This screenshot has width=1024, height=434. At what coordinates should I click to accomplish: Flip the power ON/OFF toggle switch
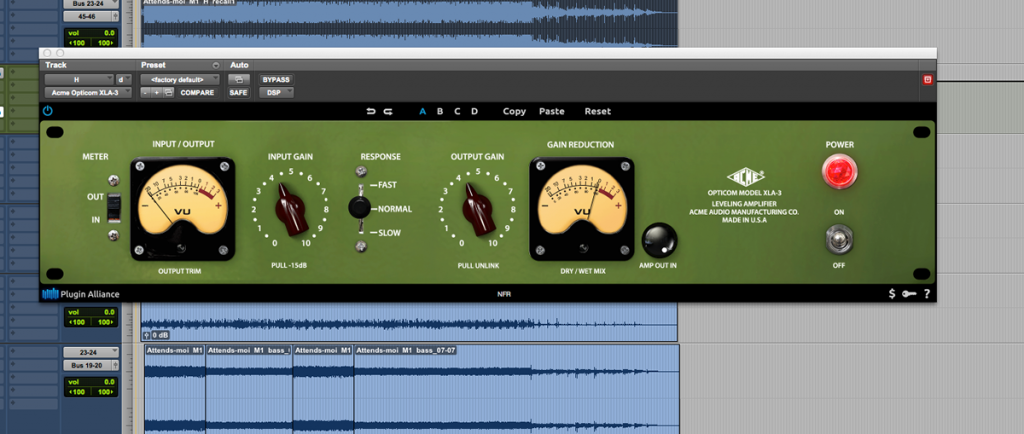[x=839, y=238]
